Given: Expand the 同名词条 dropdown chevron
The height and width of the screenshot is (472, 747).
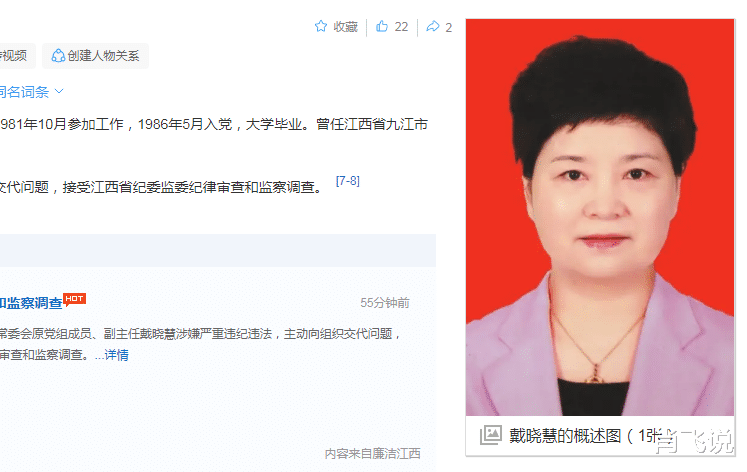Looking at the screenshot, I should click(x=59, y=91).
